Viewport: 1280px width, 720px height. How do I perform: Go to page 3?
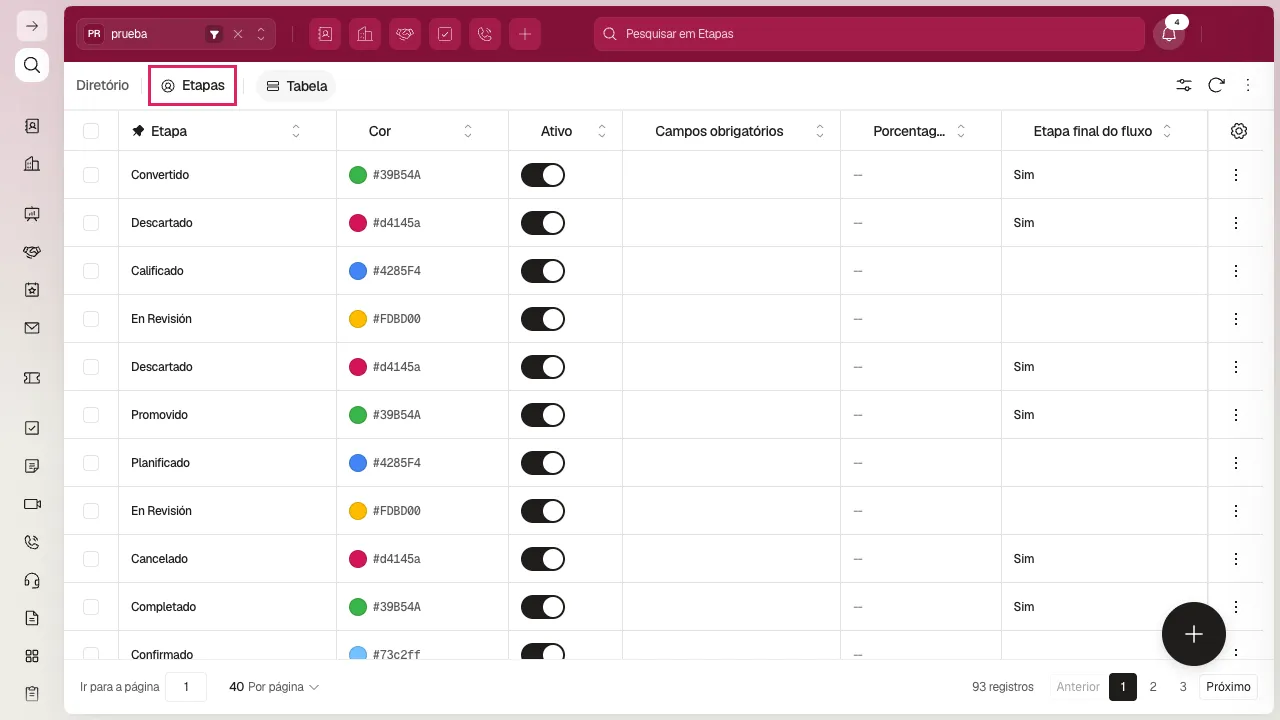pos(1183,687)
